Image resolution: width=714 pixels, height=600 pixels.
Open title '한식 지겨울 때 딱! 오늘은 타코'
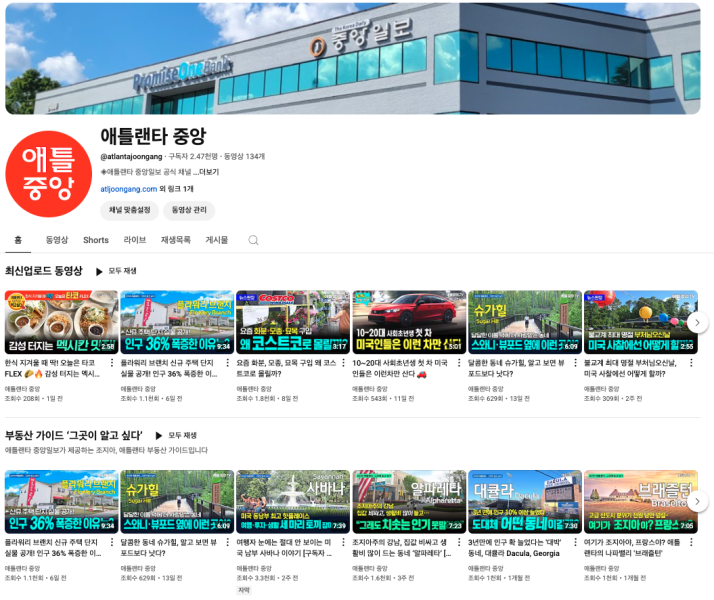[52, 368]
